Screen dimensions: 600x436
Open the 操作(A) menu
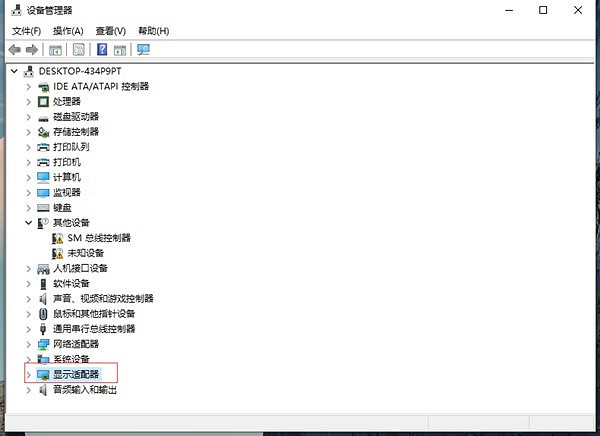pos(68,31)
